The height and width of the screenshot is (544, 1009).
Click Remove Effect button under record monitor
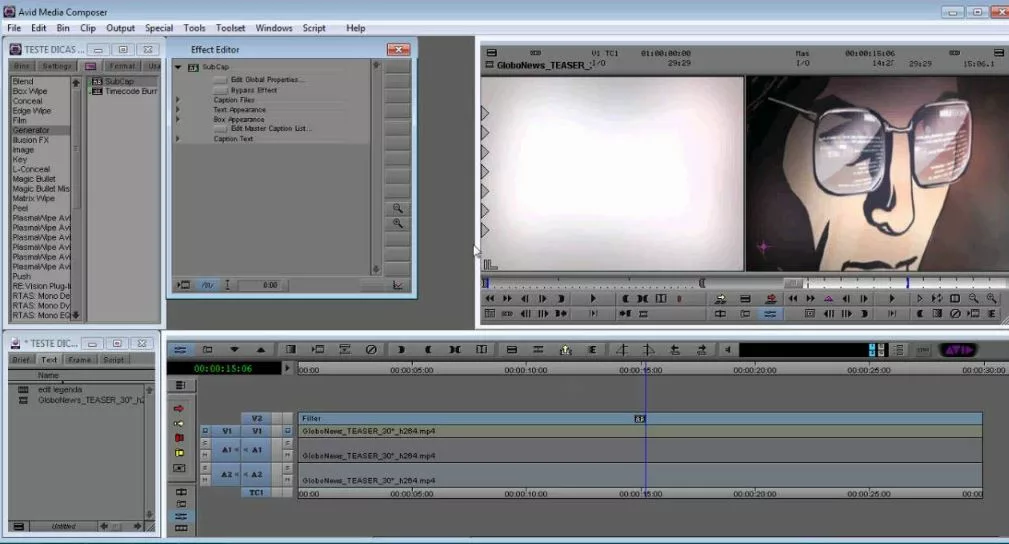pos(955,314)
